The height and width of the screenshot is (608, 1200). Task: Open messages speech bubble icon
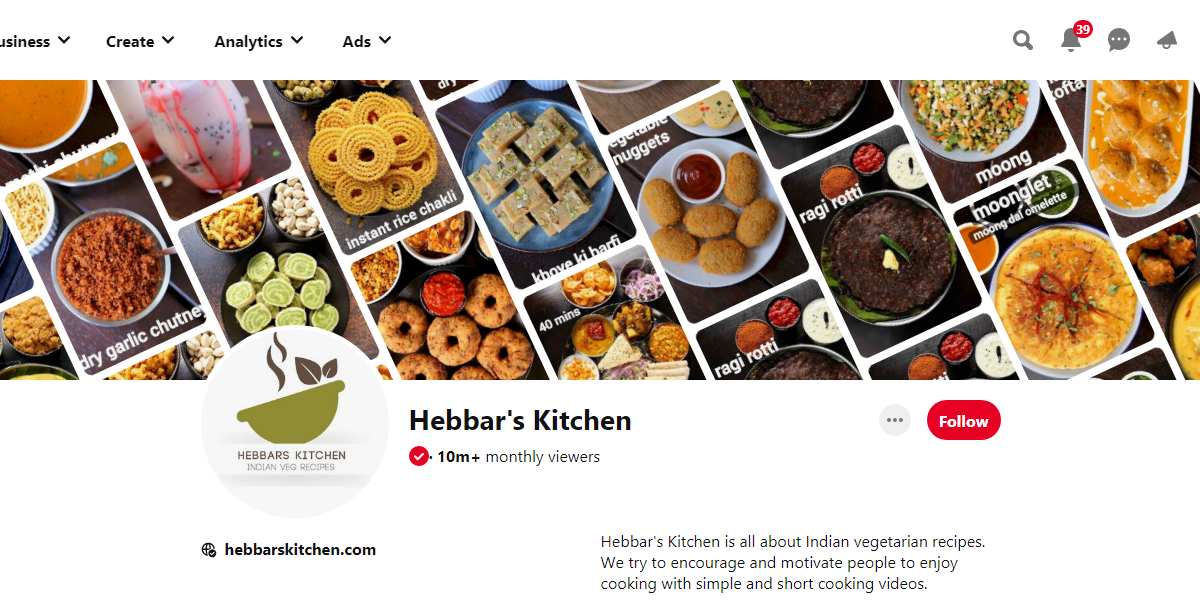[x=1119, y=40]
